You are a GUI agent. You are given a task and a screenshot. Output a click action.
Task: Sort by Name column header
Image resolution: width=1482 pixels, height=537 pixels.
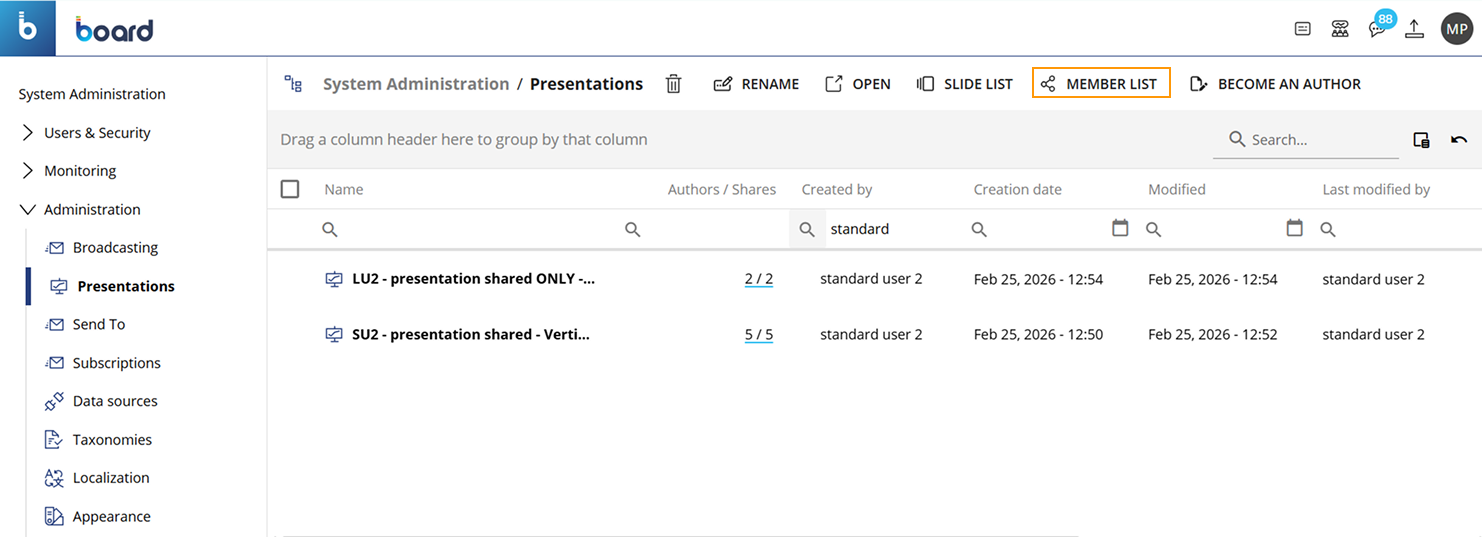point(344,189)
